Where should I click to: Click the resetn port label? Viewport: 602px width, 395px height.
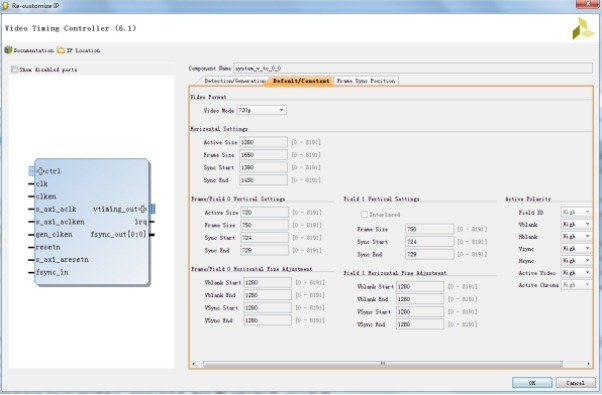pos(48,247)
